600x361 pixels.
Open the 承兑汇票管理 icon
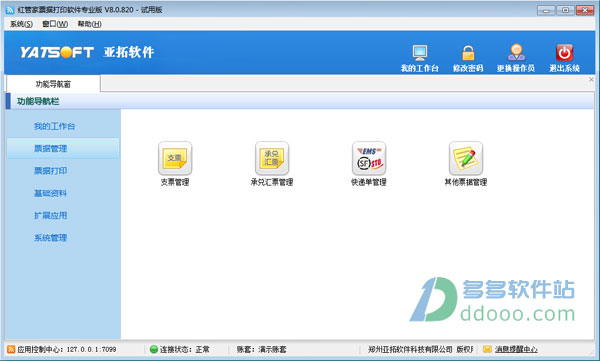click(272, 158)
